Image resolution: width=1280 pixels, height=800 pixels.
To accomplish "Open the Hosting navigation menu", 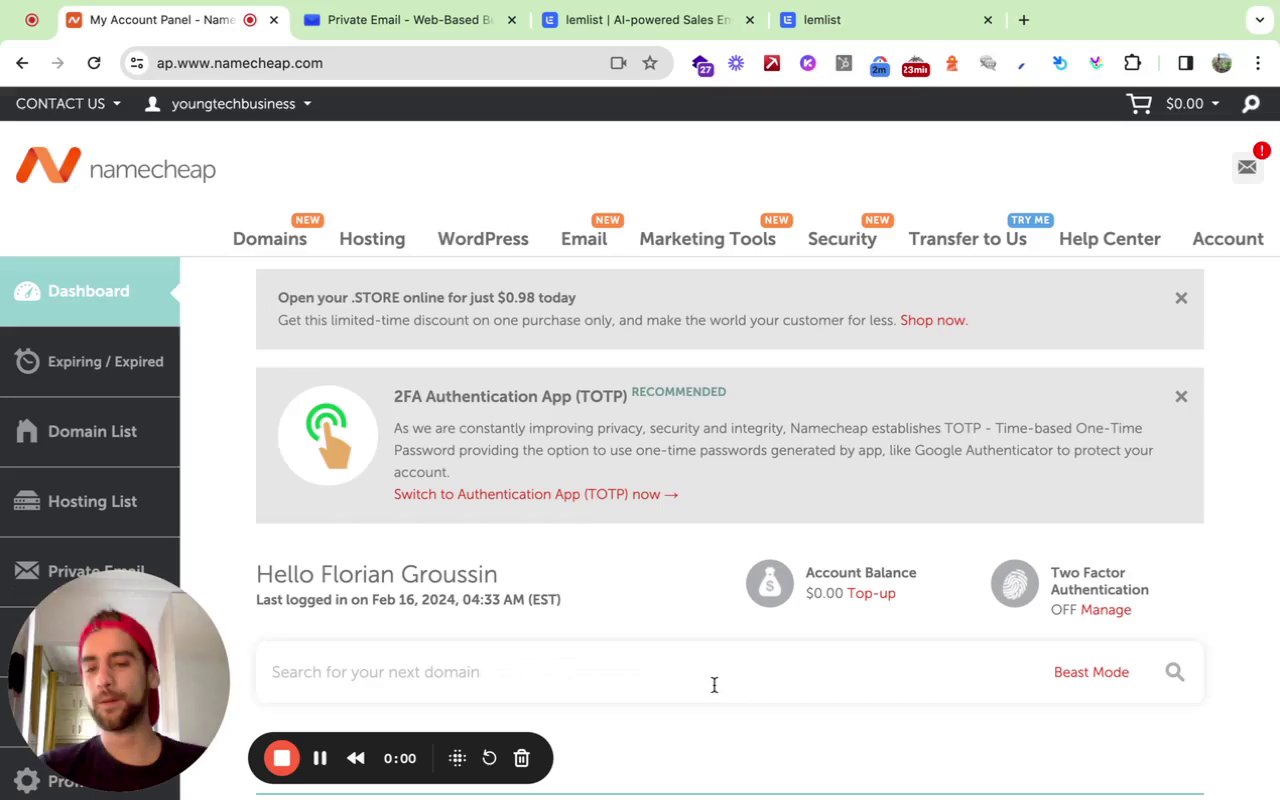I will pyautogui.click(x=372, y=239).
